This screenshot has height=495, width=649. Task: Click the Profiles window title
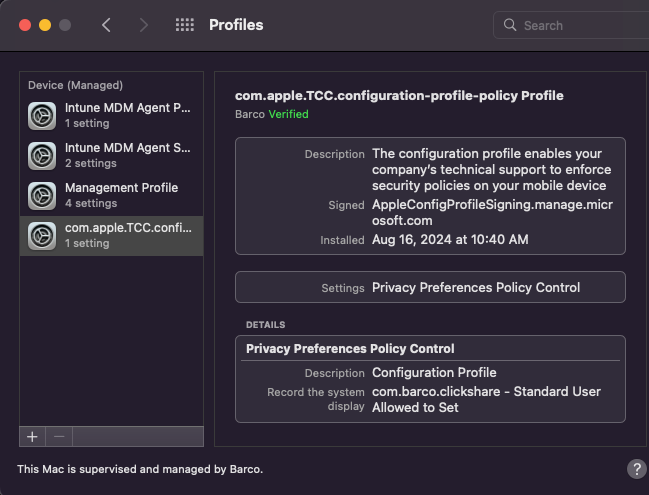tap(236, 25)
